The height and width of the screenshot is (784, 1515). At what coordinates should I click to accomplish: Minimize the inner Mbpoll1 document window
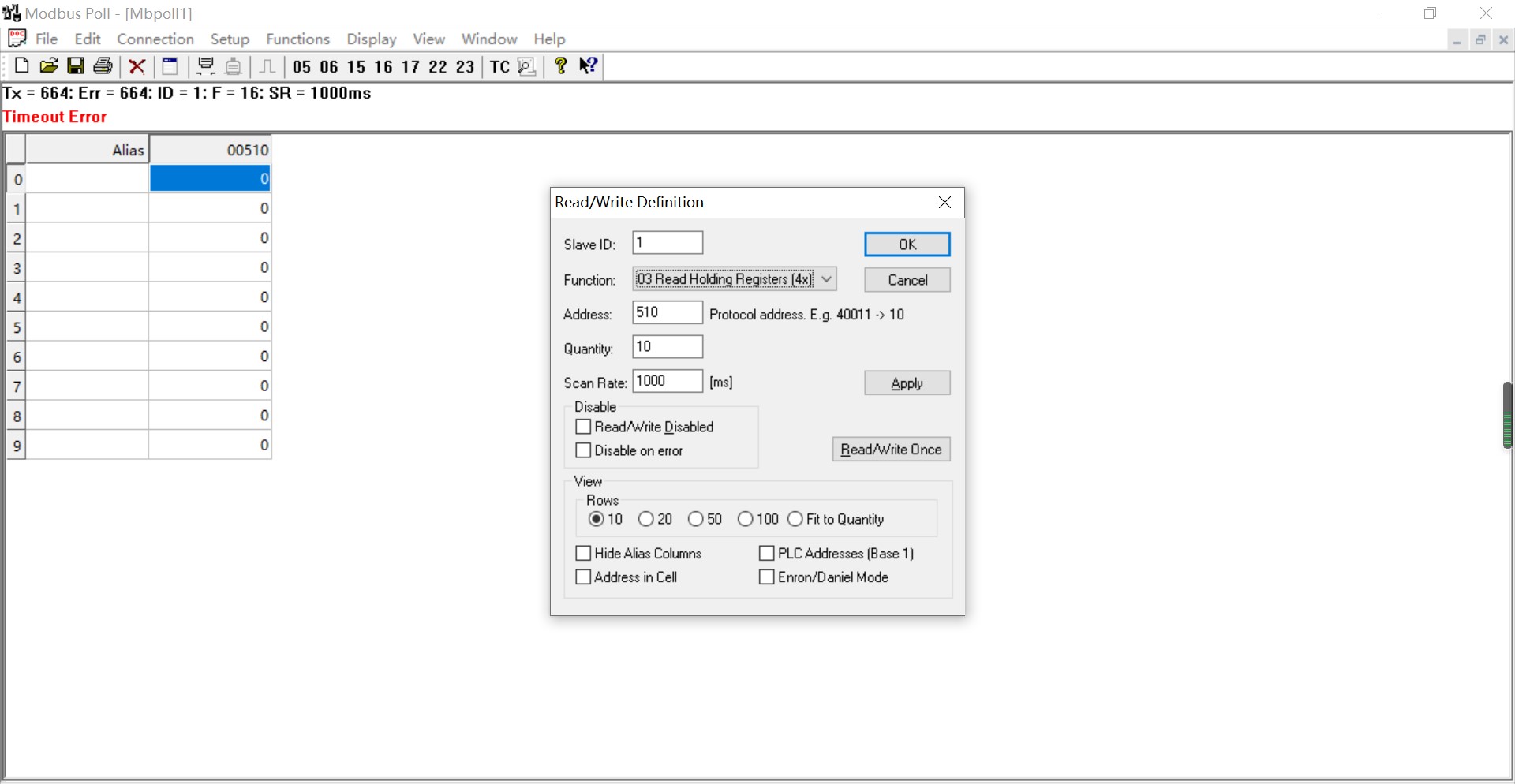1457,39
